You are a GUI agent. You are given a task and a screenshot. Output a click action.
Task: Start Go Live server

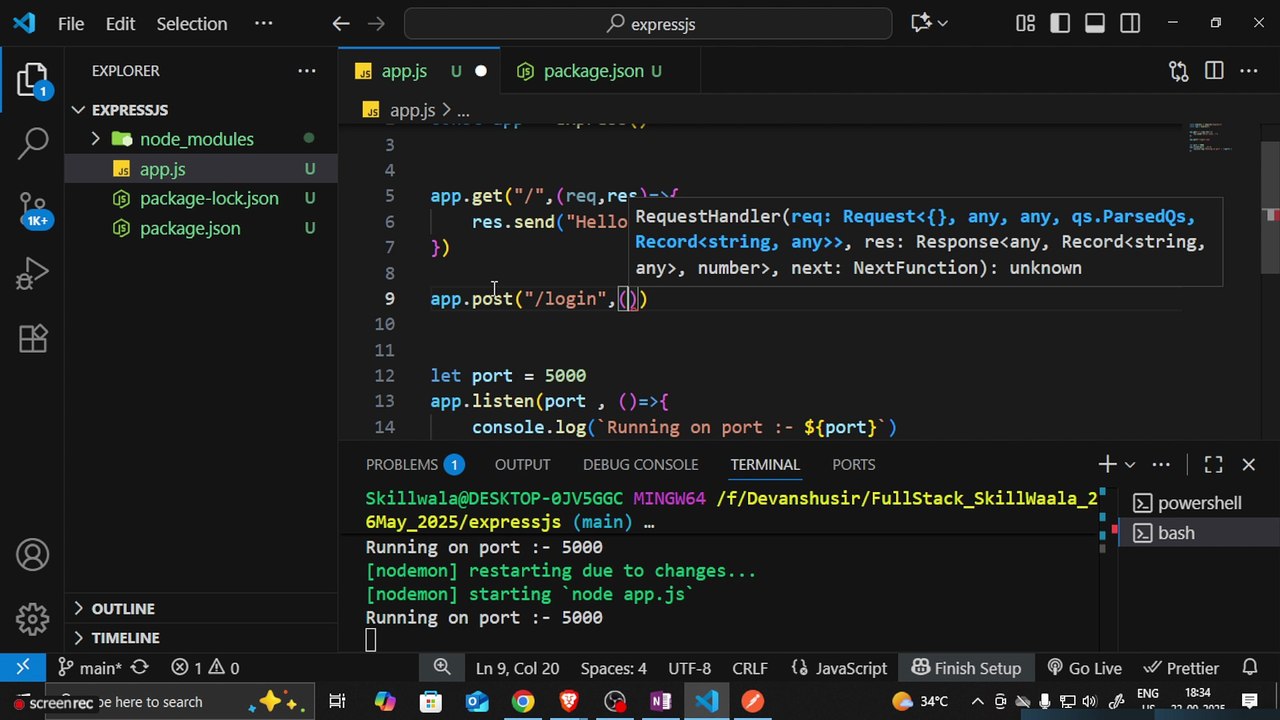click(1084, 667)
